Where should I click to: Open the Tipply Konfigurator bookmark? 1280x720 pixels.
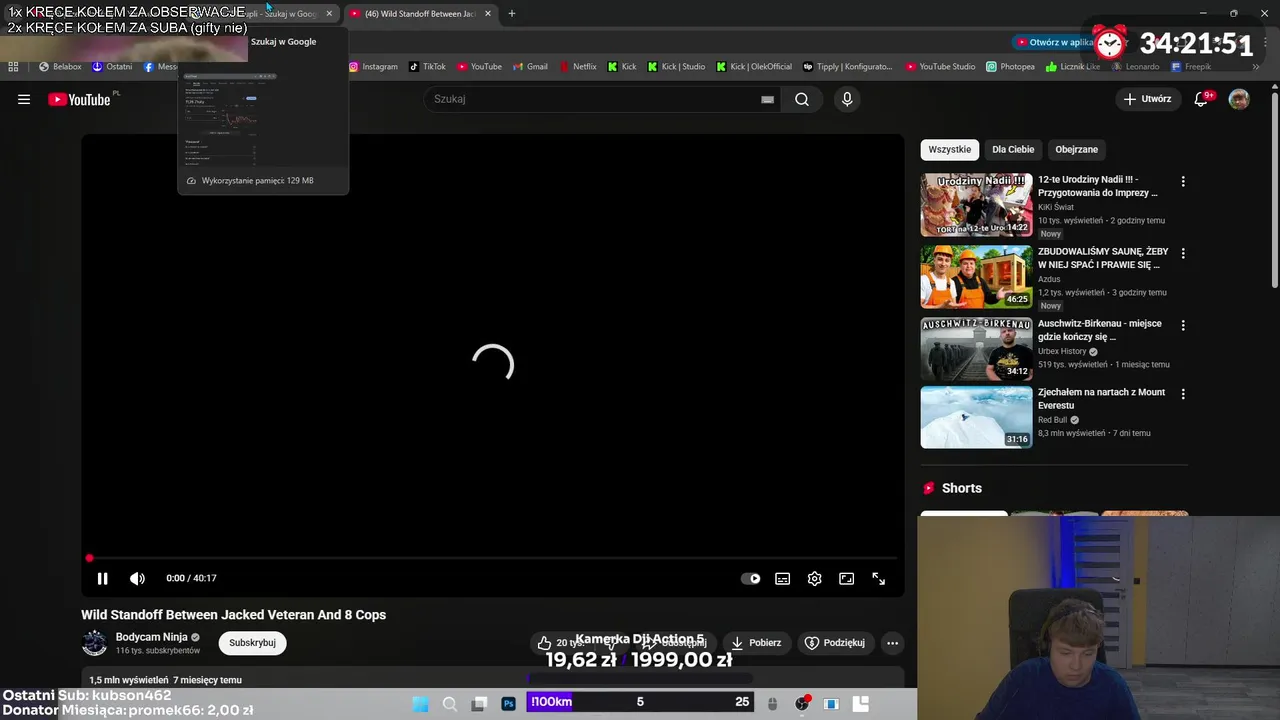pos(848,67)
